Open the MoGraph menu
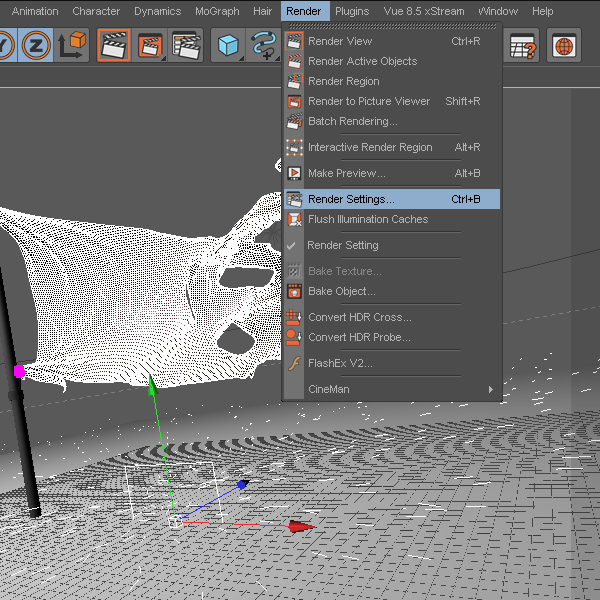Viewport: 600px width, 600px height. [x=217, y=11]
